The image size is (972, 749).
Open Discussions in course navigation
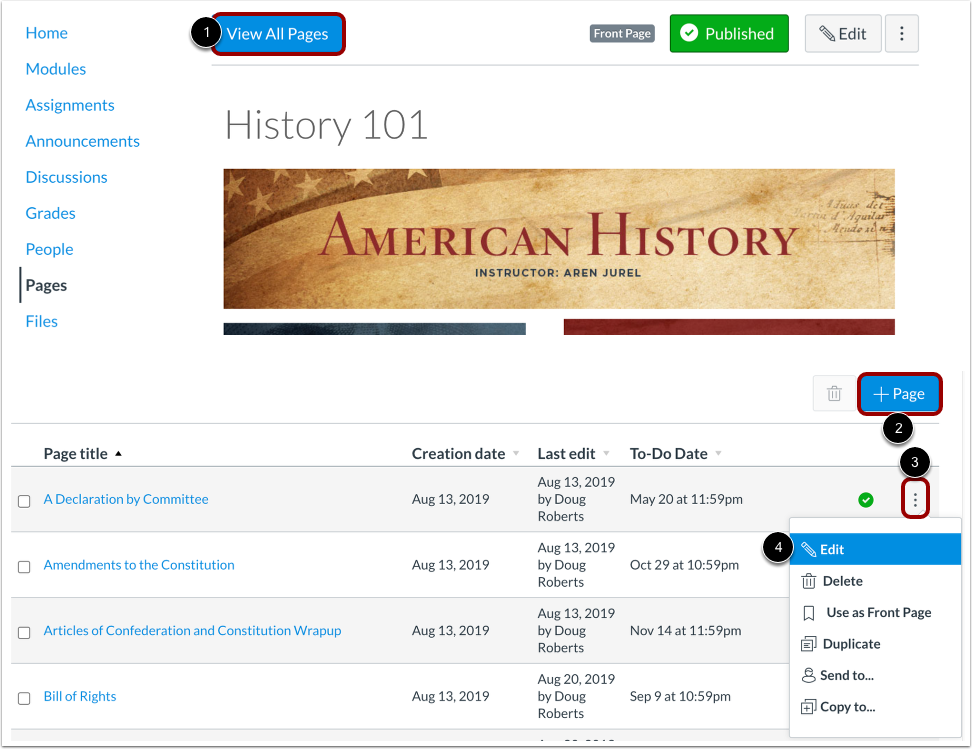click(x=66, y=177)
